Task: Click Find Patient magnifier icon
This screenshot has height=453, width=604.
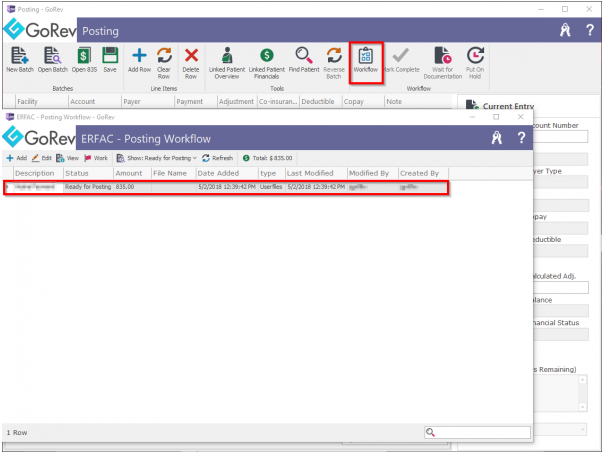Action: pos(304,55)
